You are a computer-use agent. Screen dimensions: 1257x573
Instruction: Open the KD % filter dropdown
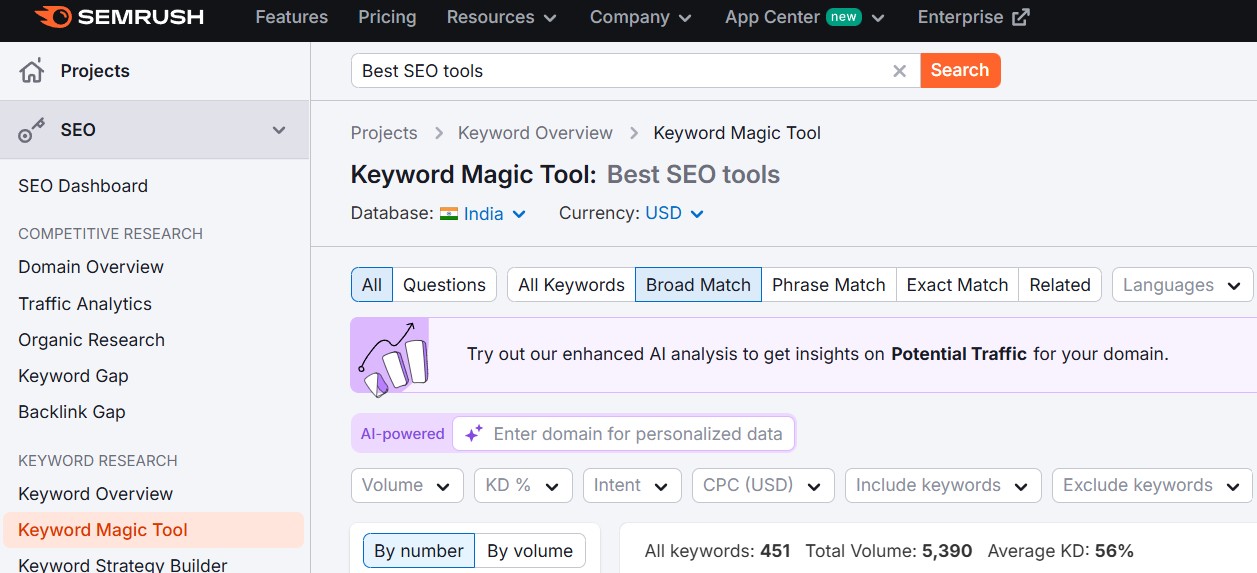point(523,485)
